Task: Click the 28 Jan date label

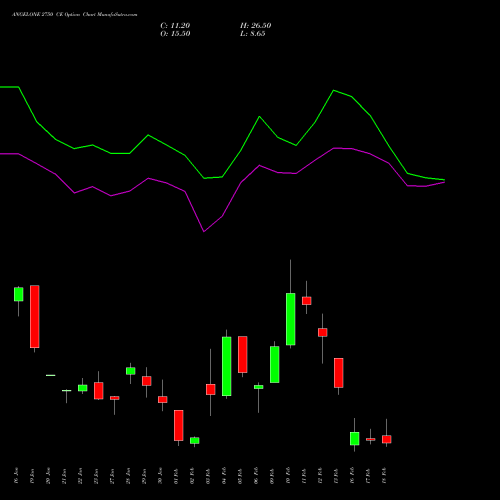Action: [128, 476]
